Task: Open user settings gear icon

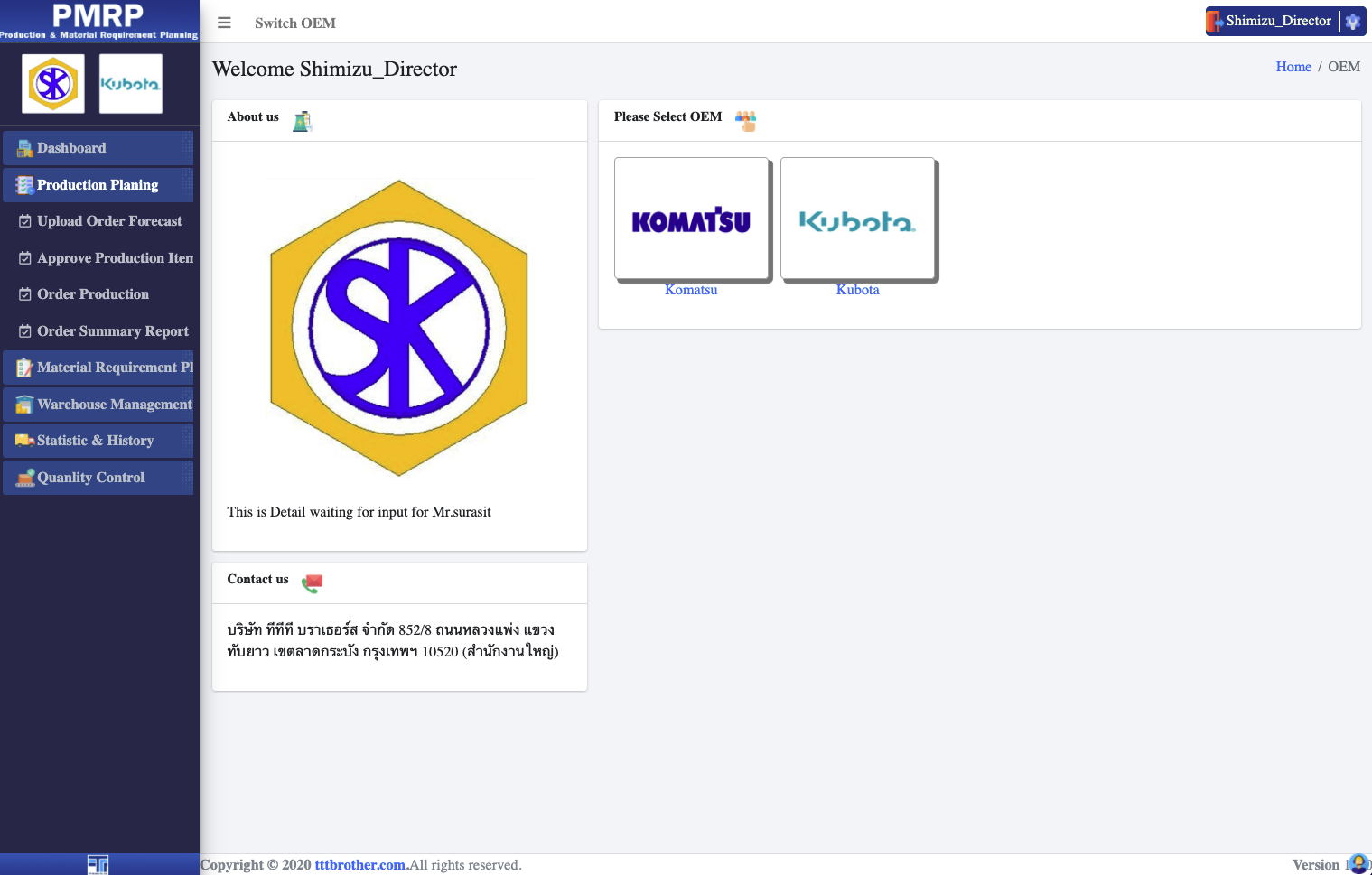Action: pos(1352,22)
